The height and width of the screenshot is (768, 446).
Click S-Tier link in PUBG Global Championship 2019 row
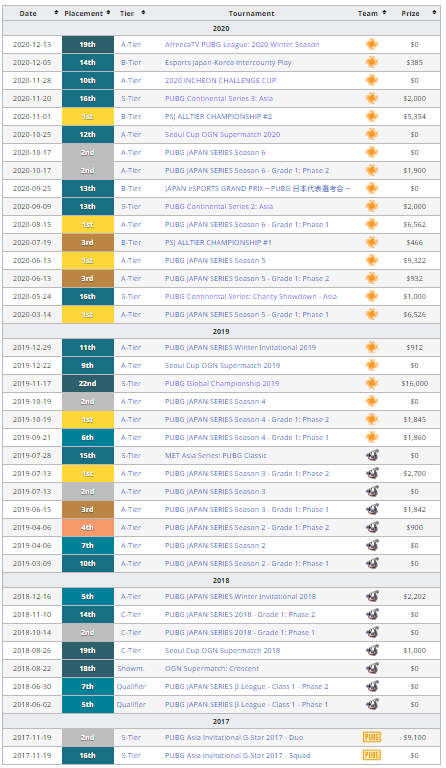coord(131,384)
